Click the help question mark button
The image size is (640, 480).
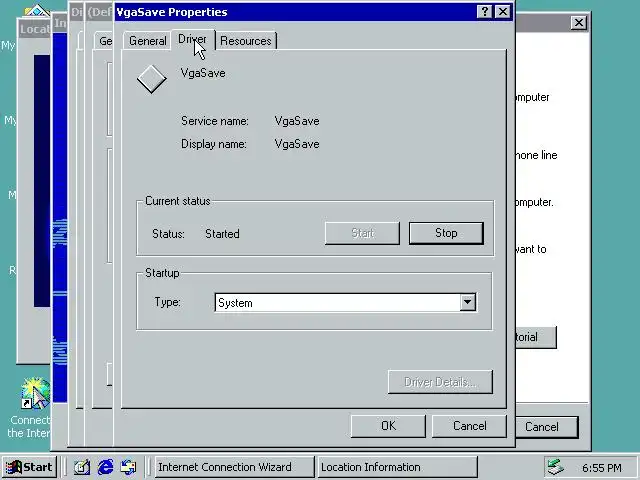pyautogui.click(x=484, y=11)
